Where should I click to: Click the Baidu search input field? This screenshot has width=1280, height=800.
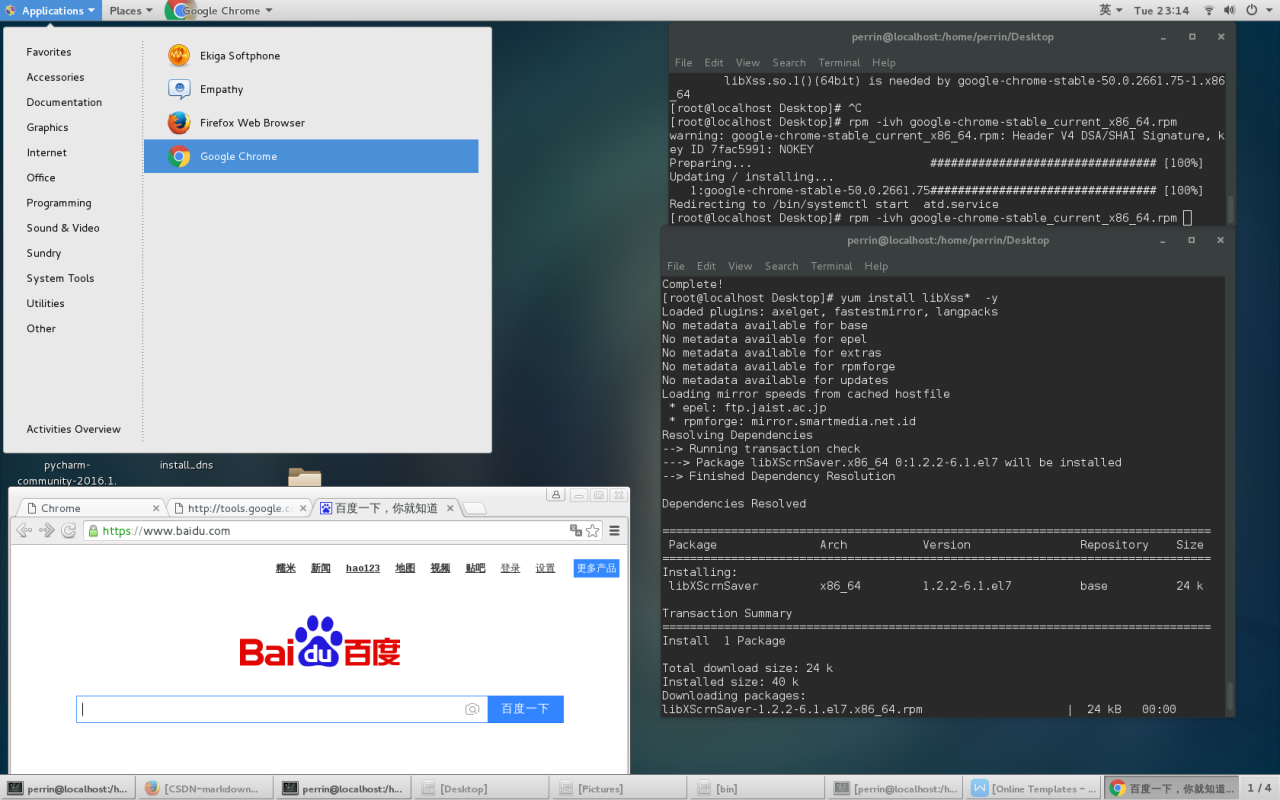point(270,709)
